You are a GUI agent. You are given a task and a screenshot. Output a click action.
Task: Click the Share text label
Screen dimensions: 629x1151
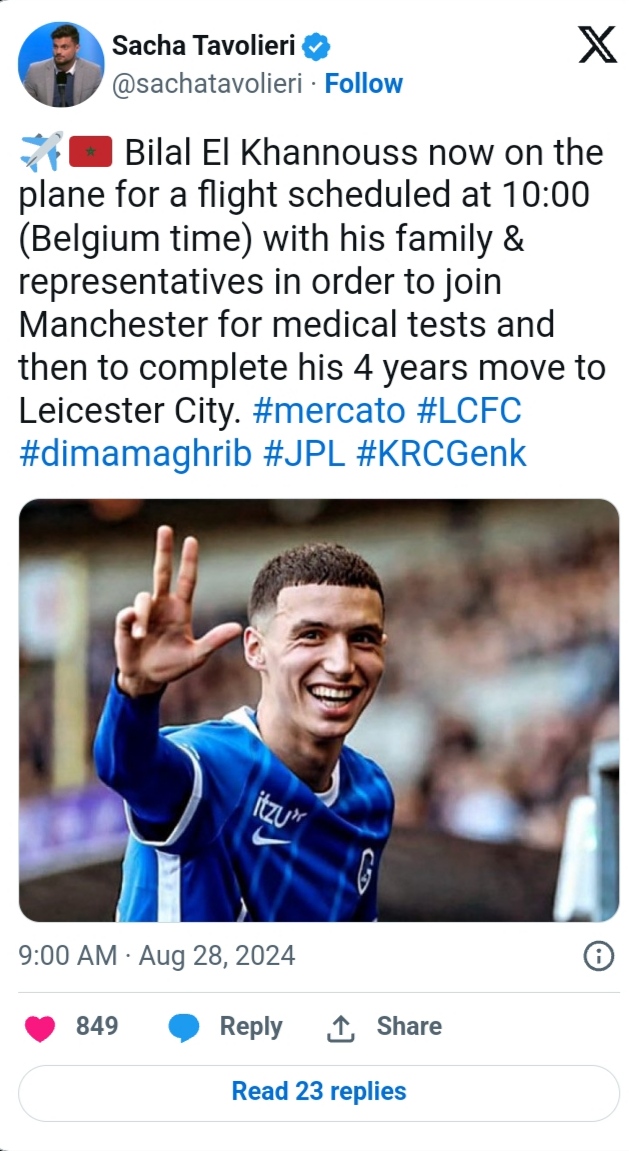[x=409, y=1027]
